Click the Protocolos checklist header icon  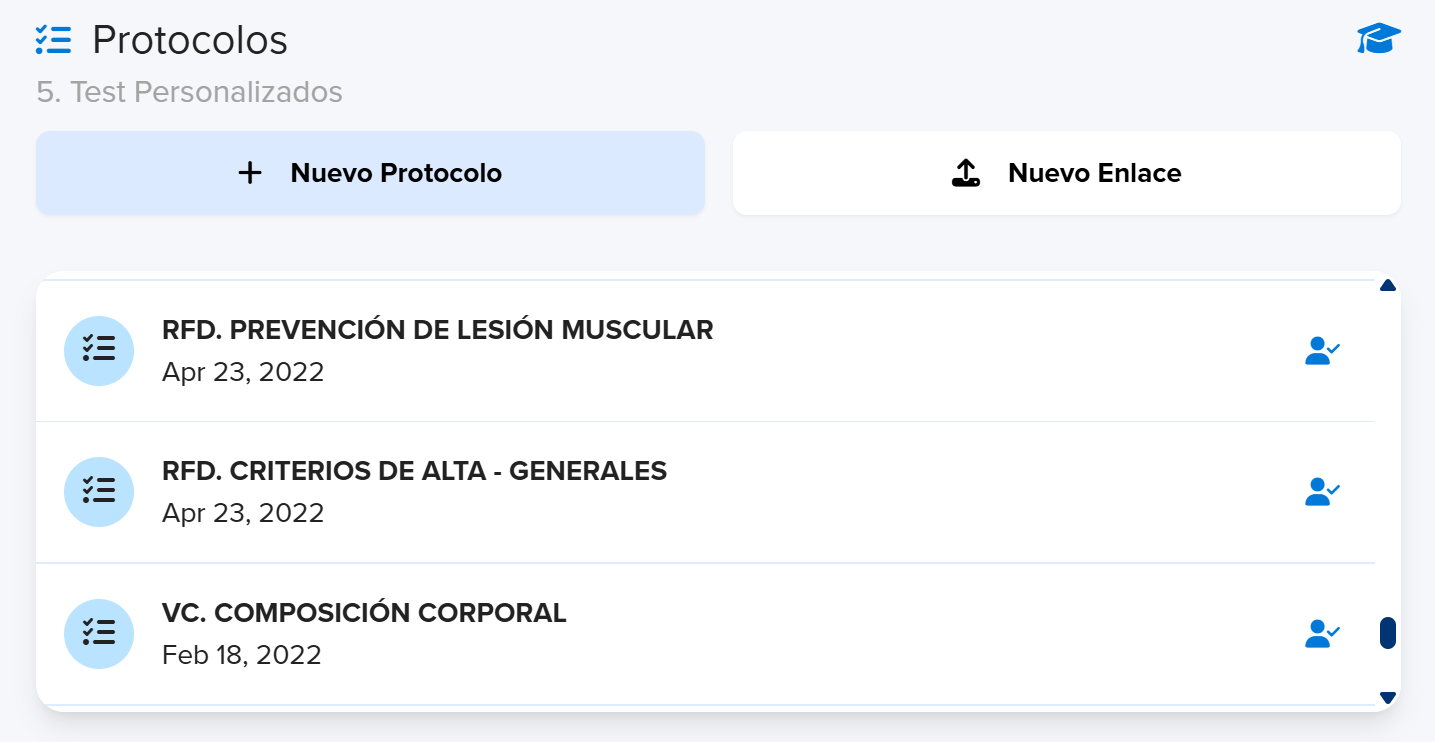click(x=53, y=40)
